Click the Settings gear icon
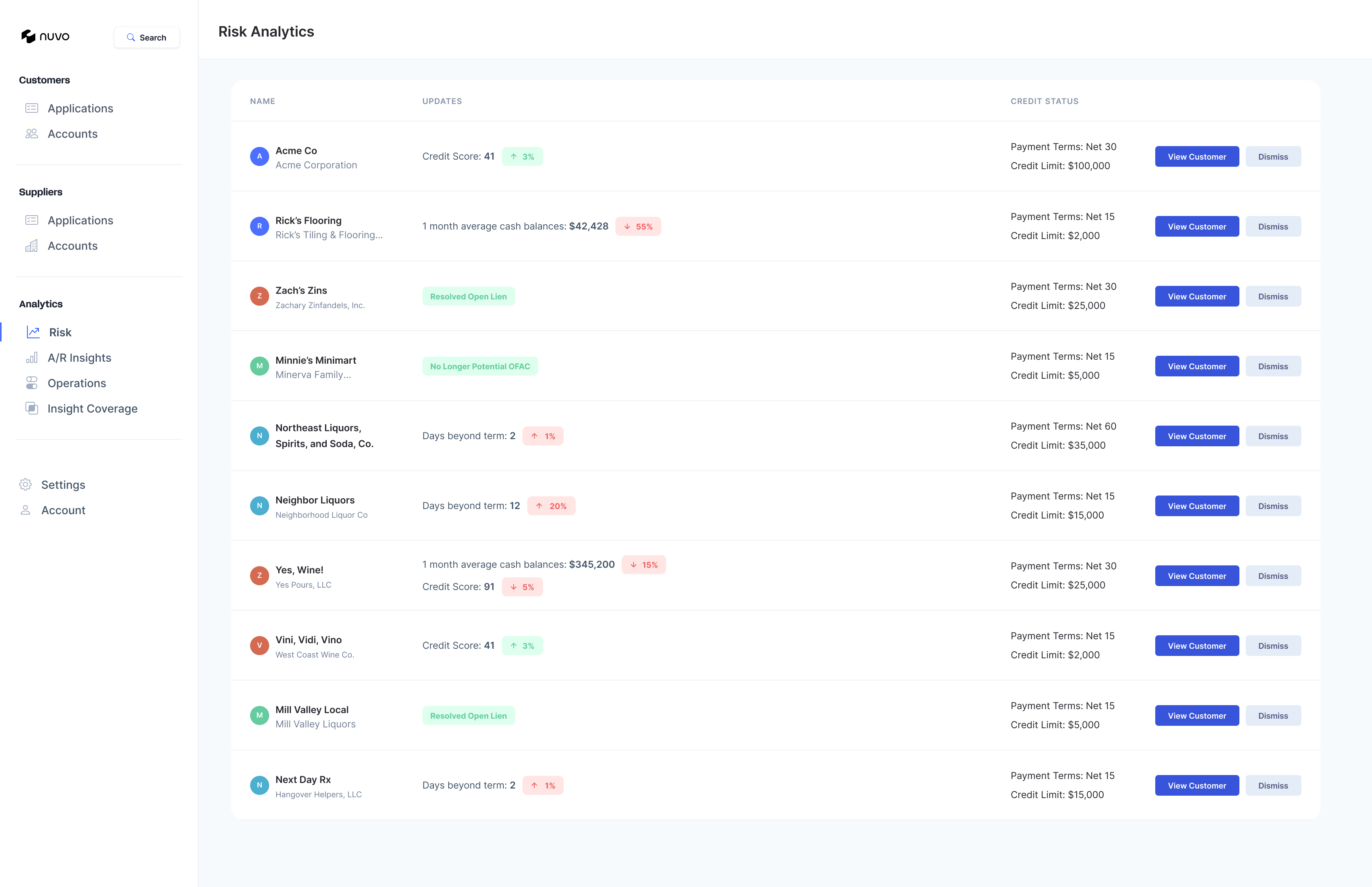Screen dimensions: 1372x887 (x=25, y=485)
